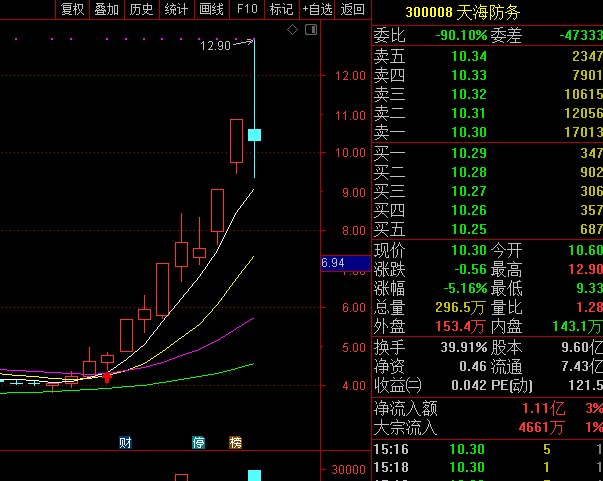Click the 停 limit-up marker icon

(199, 442)
